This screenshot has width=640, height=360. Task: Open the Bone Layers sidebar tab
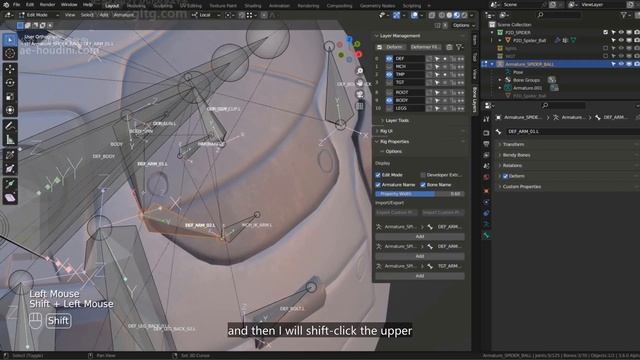[x=475, y=100]
